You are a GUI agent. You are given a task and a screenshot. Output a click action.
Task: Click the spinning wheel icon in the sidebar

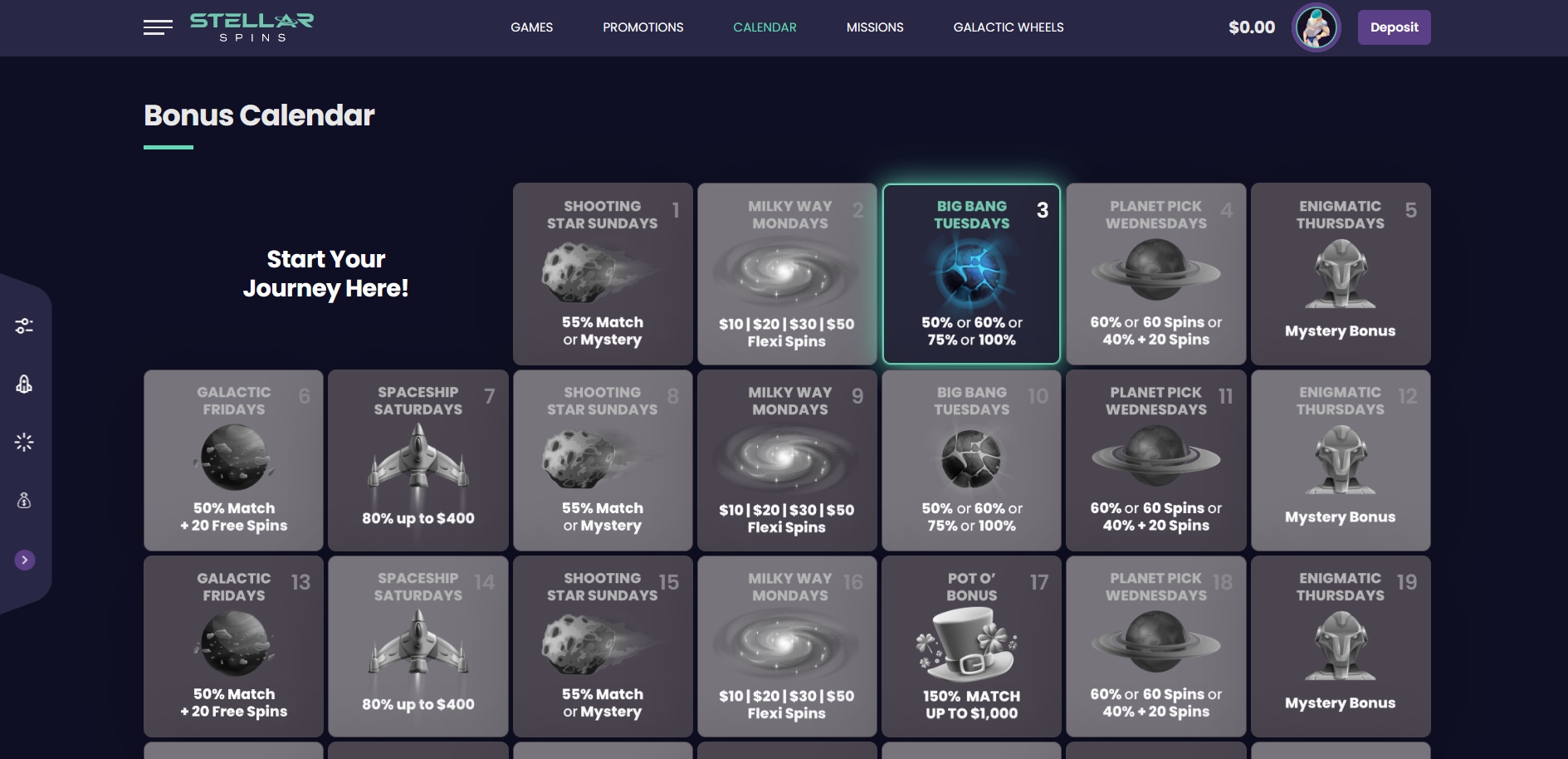[24, 442]
